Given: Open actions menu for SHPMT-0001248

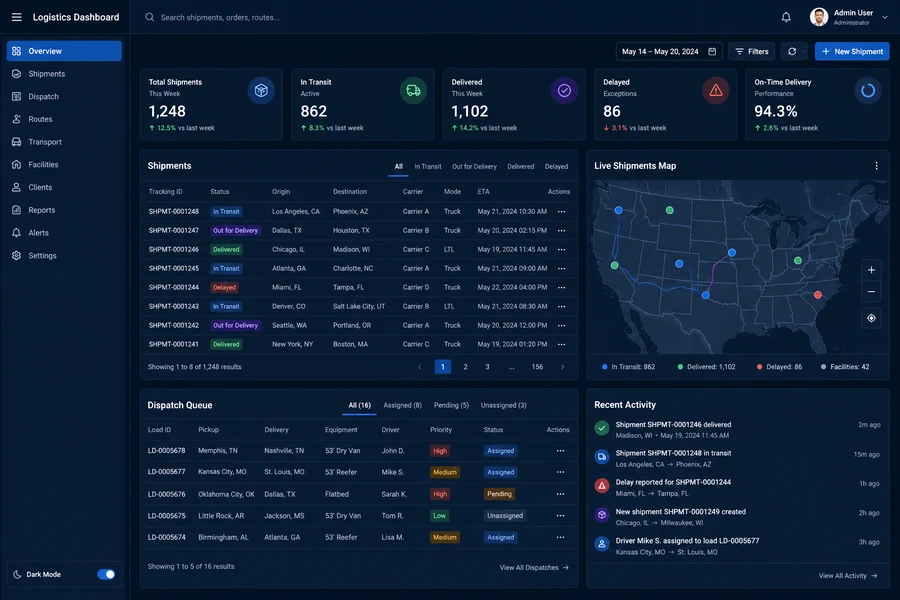Looking at the screenshot, I should pyautogui.click(x=561, y=212).
